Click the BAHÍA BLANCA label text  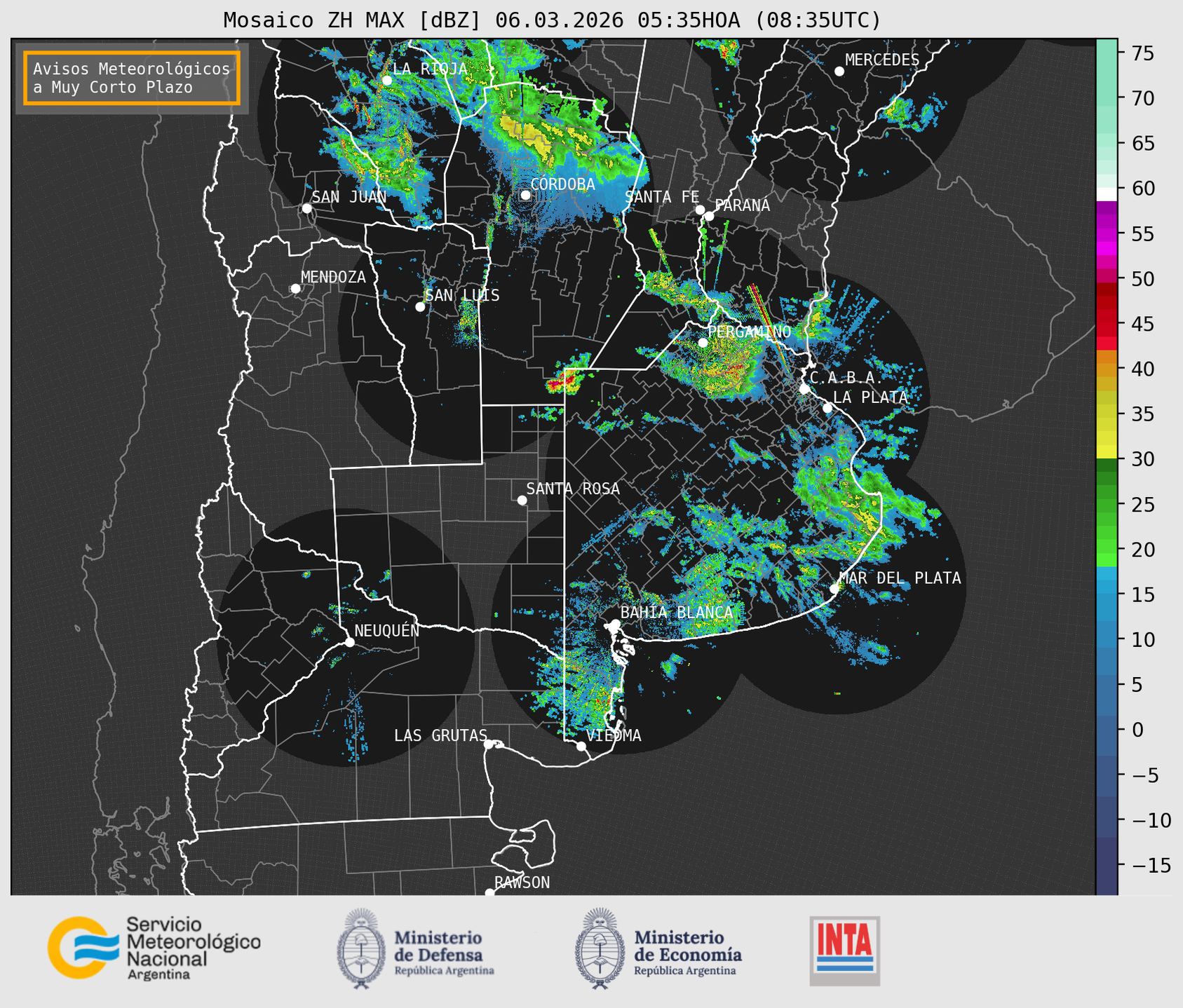tap(676, 613)
